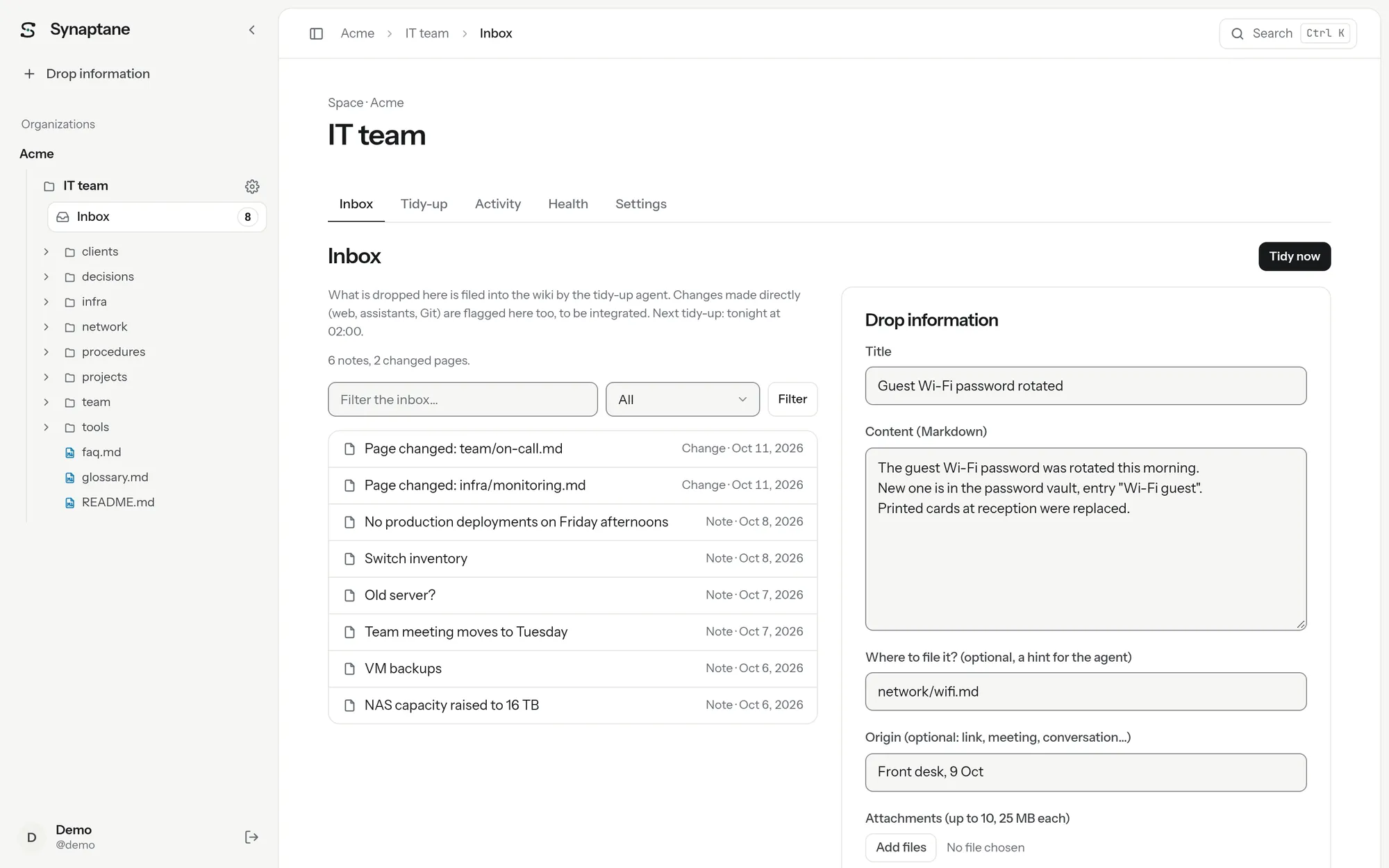Open faq.md file in the tree
This screenshot has height=868, width=1389.
101,452
